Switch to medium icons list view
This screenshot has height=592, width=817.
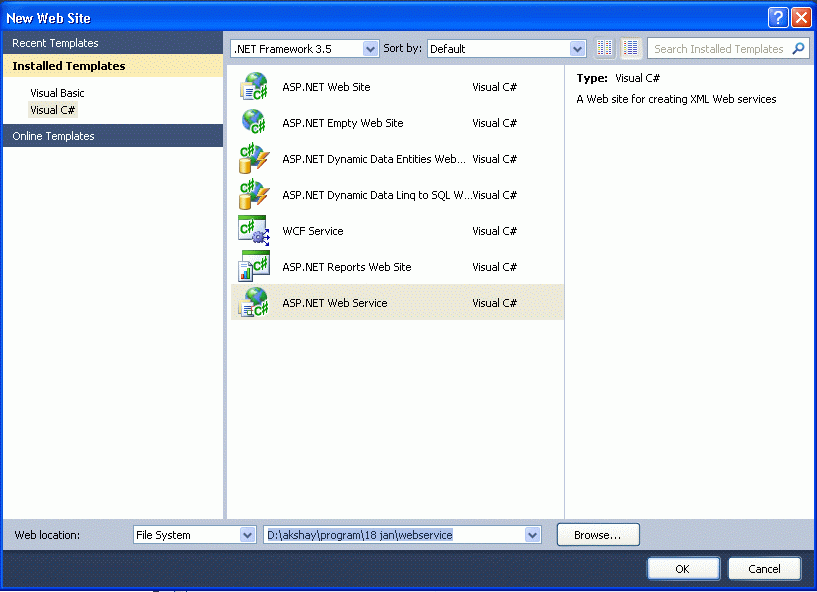[x=630, y=48]
